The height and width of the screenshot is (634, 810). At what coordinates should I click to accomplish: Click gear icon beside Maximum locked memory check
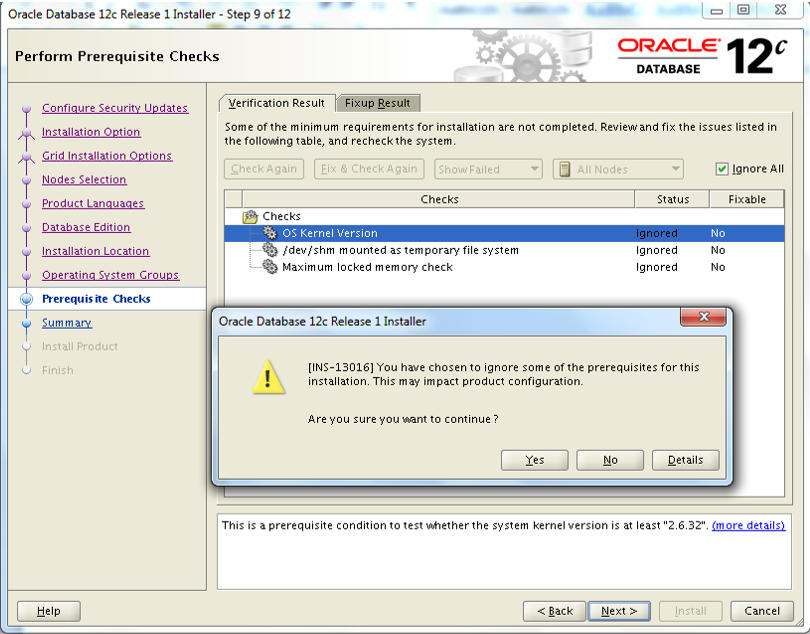click(x=270, y=267)
